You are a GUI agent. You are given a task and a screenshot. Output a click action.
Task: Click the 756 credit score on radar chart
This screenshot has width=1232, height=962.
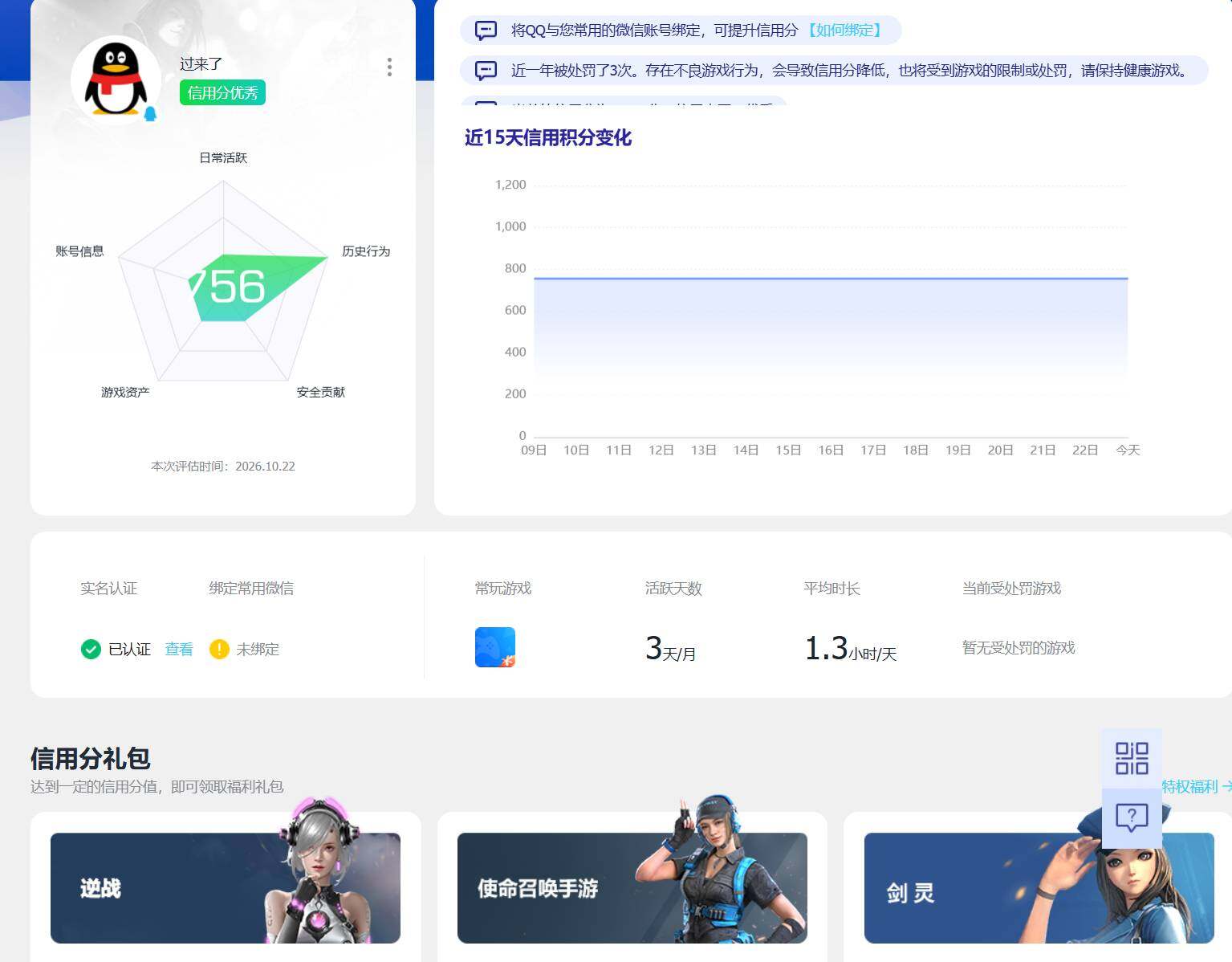point(227,286)
